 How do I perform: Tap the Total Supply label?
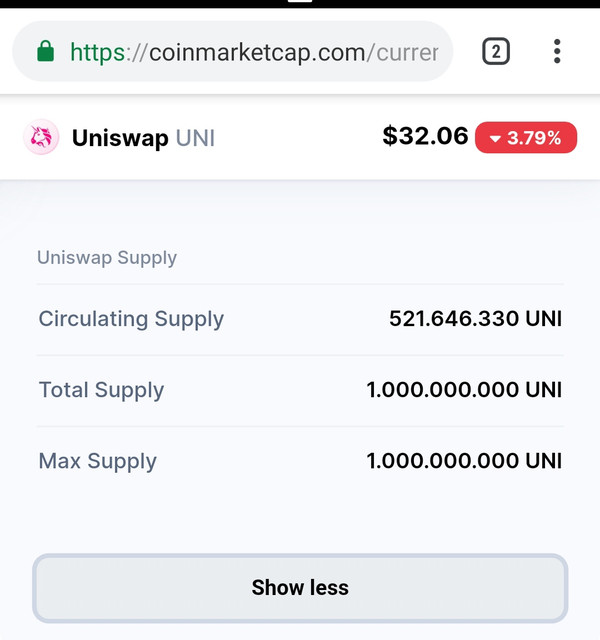(101, 390)
